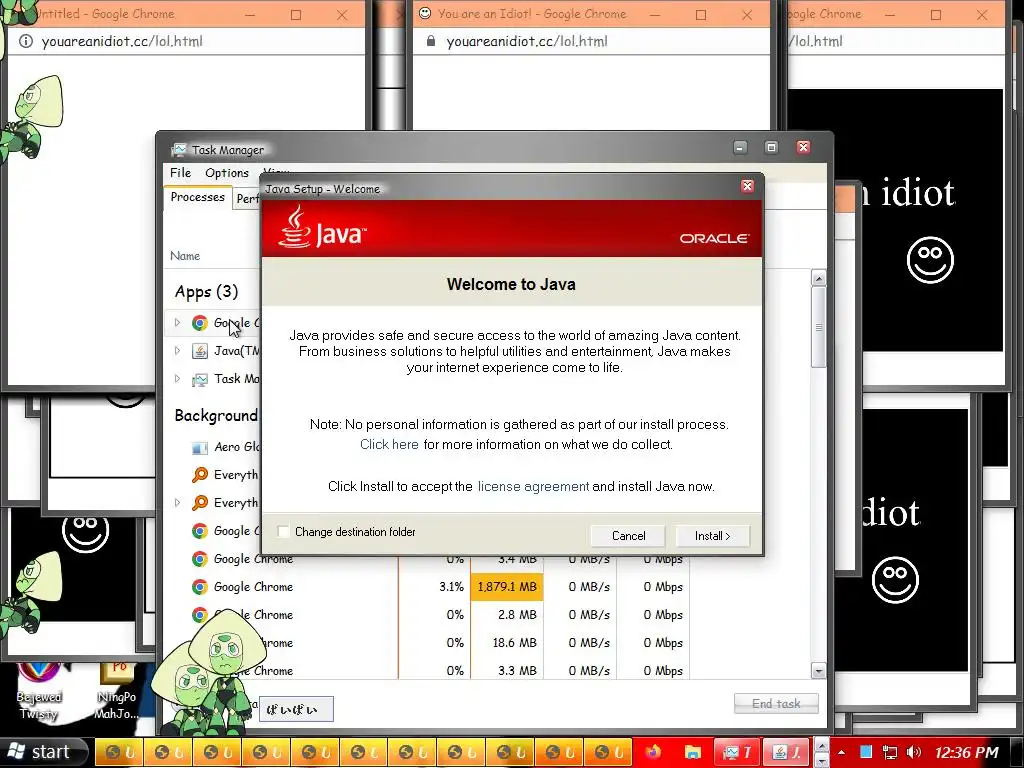Click the 18.6 MB memory value
Image resolution: width=1024 pixels, height=768 pixels.
point(515,643)
